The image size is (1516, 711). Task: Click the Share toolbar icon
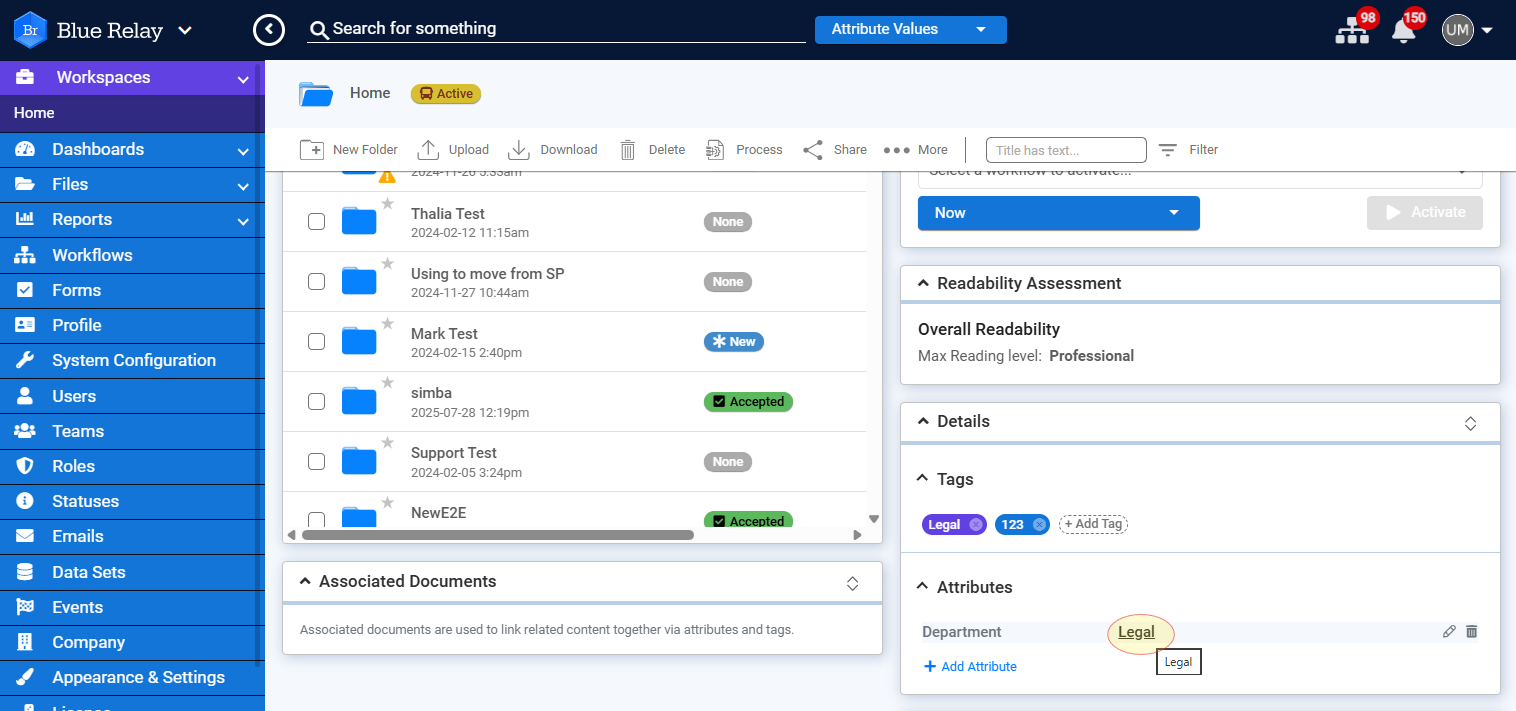tap(813, 150)
